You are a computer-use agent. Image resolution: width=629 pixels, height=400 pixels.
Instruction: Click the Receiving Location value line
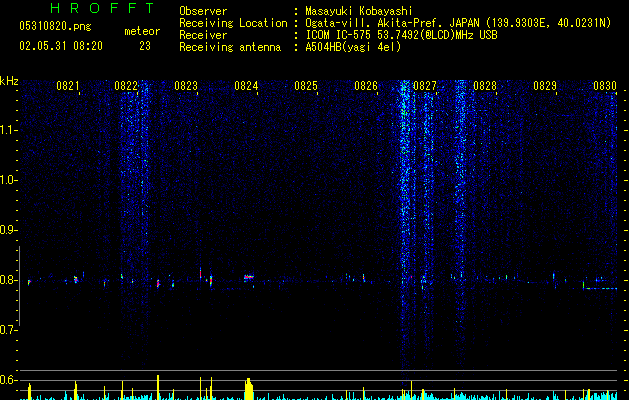point(458,23)
